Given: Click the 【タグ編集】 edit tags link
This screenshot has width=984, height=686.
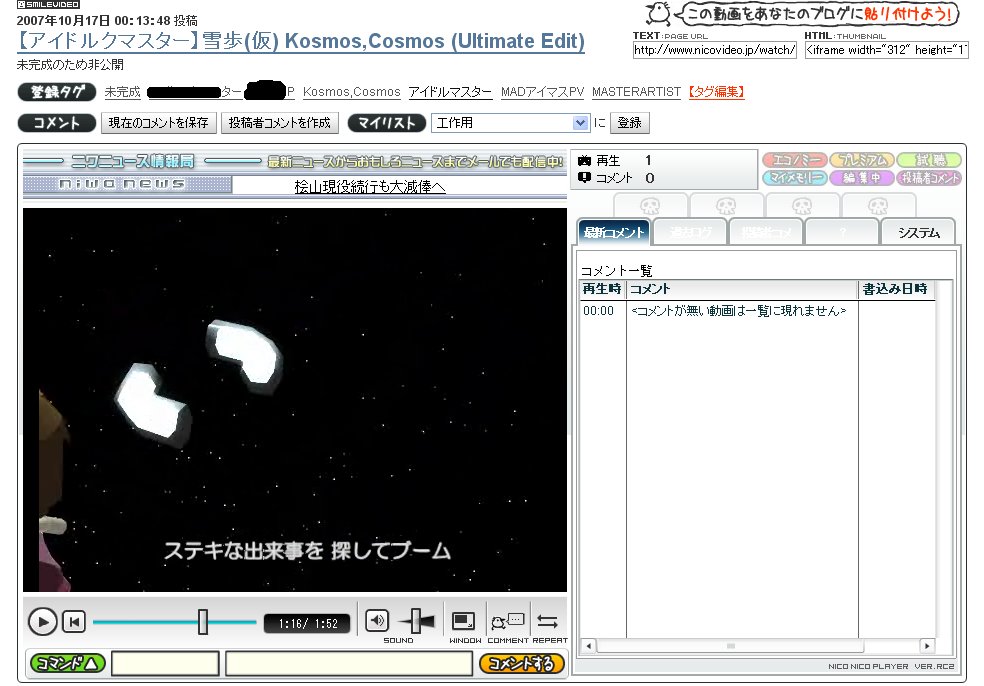Looking at the screenshot, I should [716, 92].
